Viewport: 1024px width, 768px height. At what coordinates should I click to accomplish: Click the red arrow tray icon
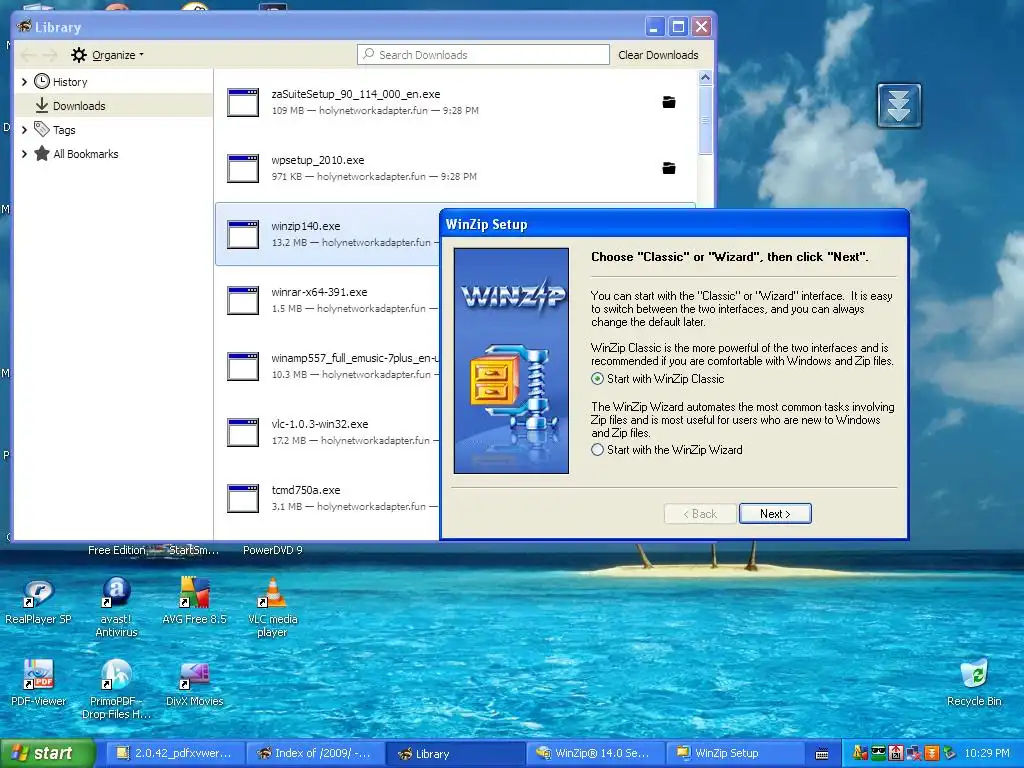pyautogui.click(x=896, y=754)
